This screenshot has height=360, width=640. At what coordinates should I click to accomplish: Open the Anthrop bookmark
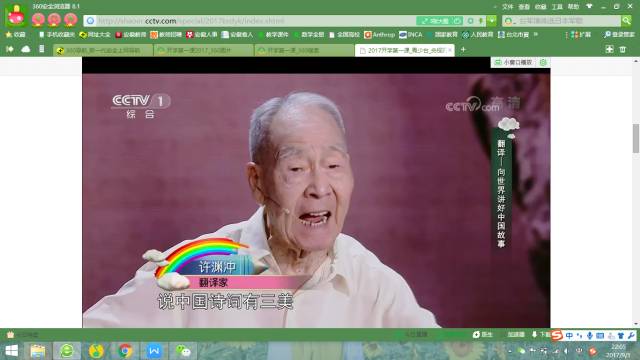380,35
